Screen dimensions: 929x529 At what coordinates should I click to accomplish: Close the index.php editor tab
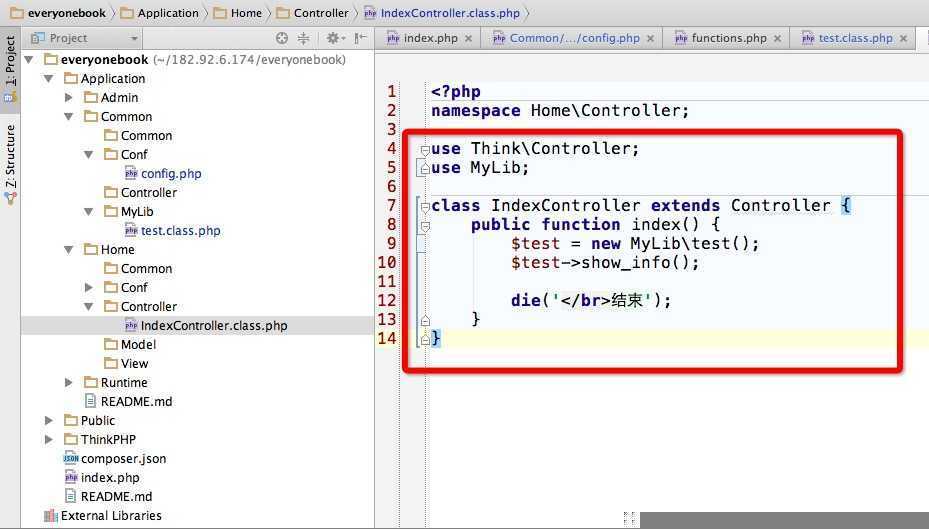point(469,39)
